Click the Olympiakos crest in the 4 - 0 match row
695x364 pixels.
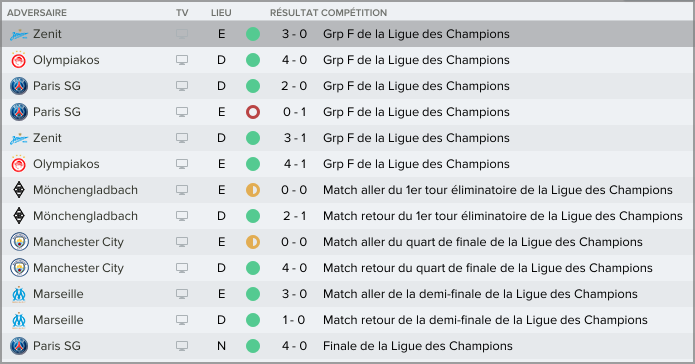tap(19, 60)
